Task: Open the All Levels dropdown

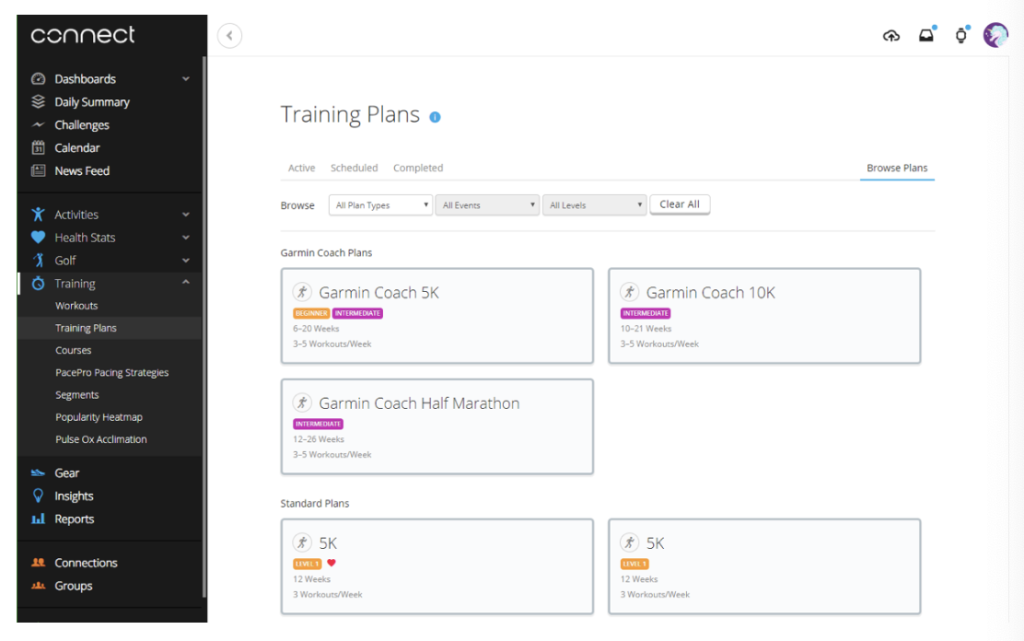Action: point(594,205)
